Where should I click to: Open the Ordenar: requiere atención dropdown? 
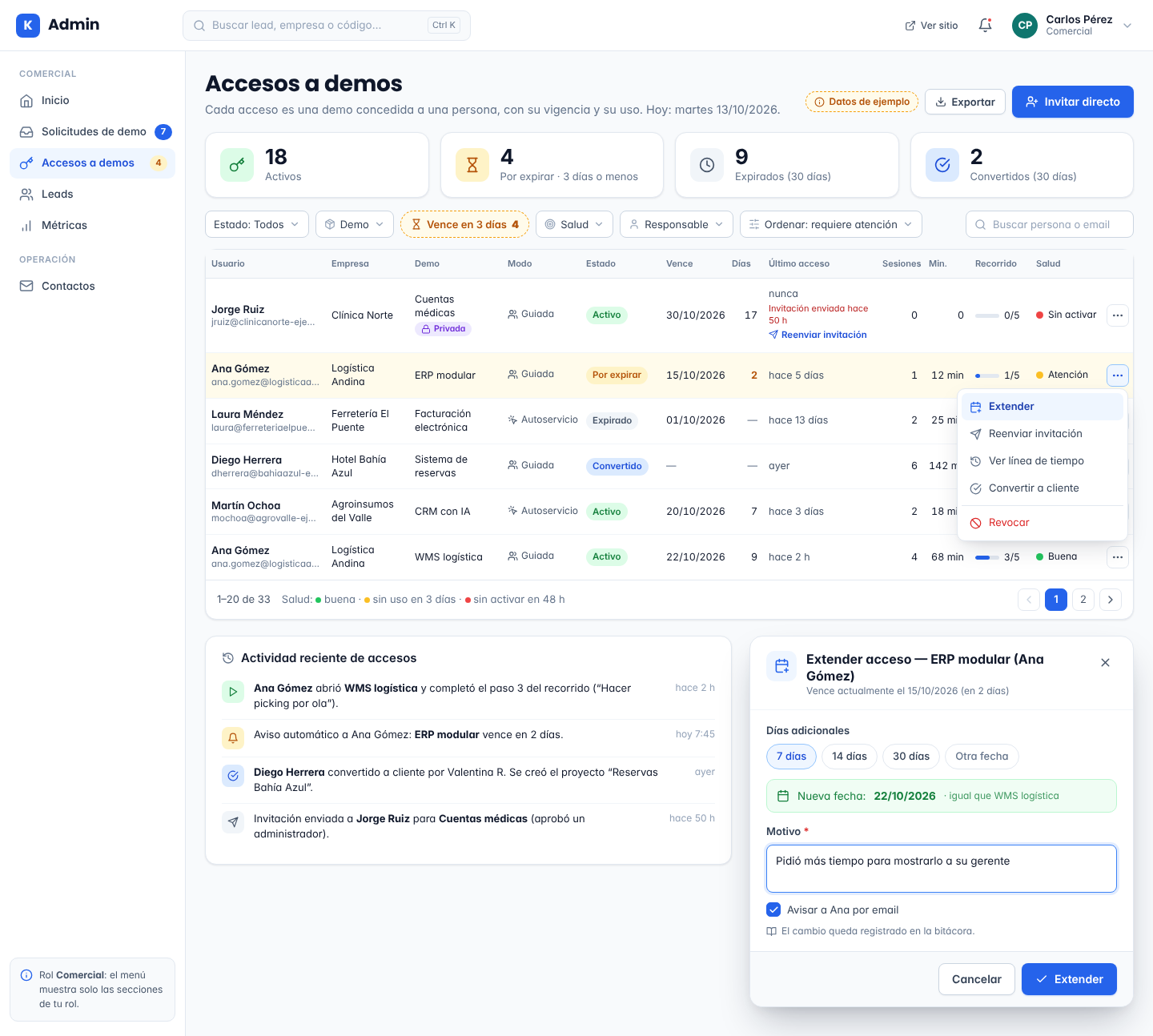pos(831,224)
